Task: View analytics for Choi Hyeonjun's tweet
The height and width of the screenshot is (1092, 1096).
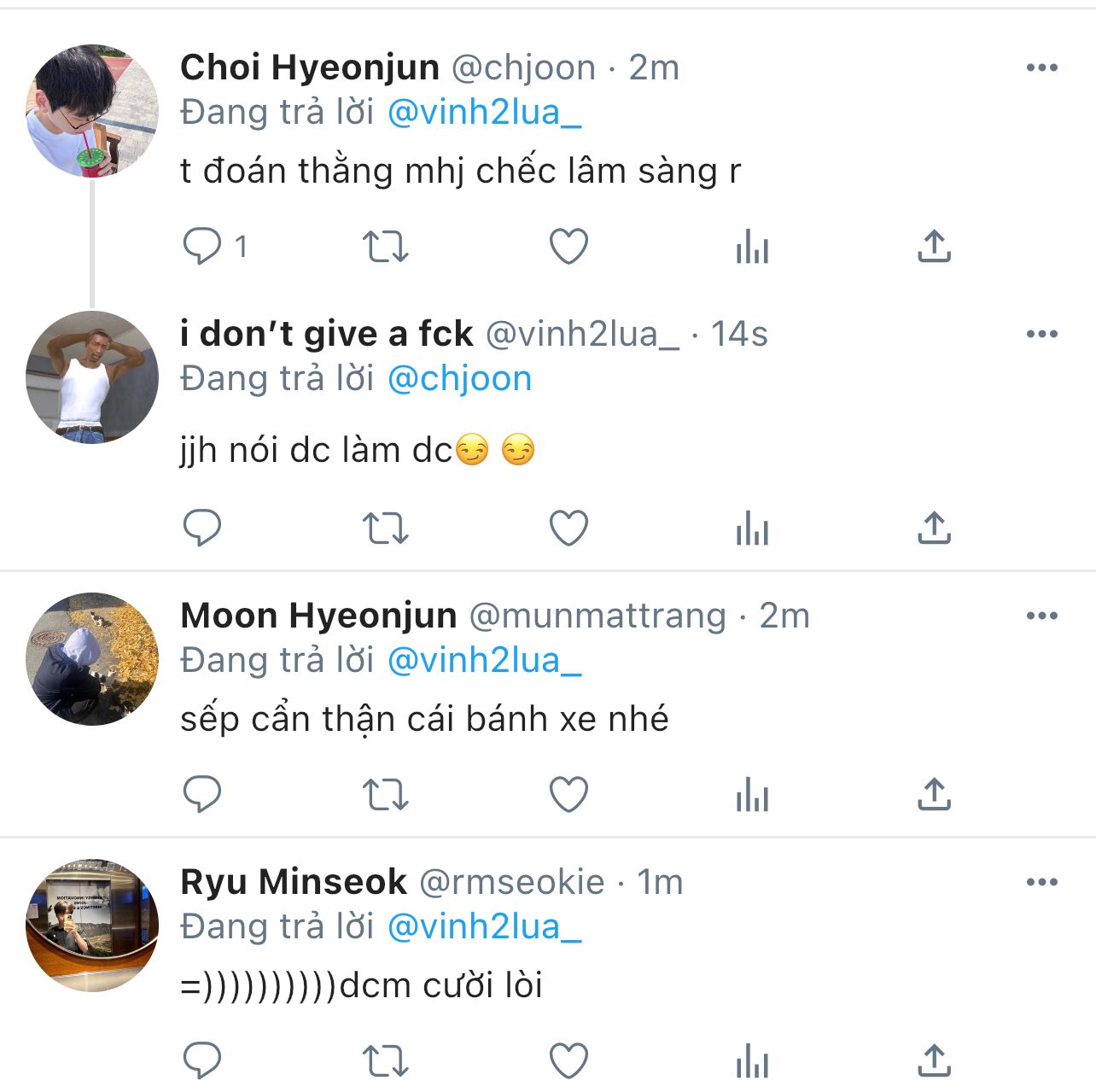Action: coord(752,247)
